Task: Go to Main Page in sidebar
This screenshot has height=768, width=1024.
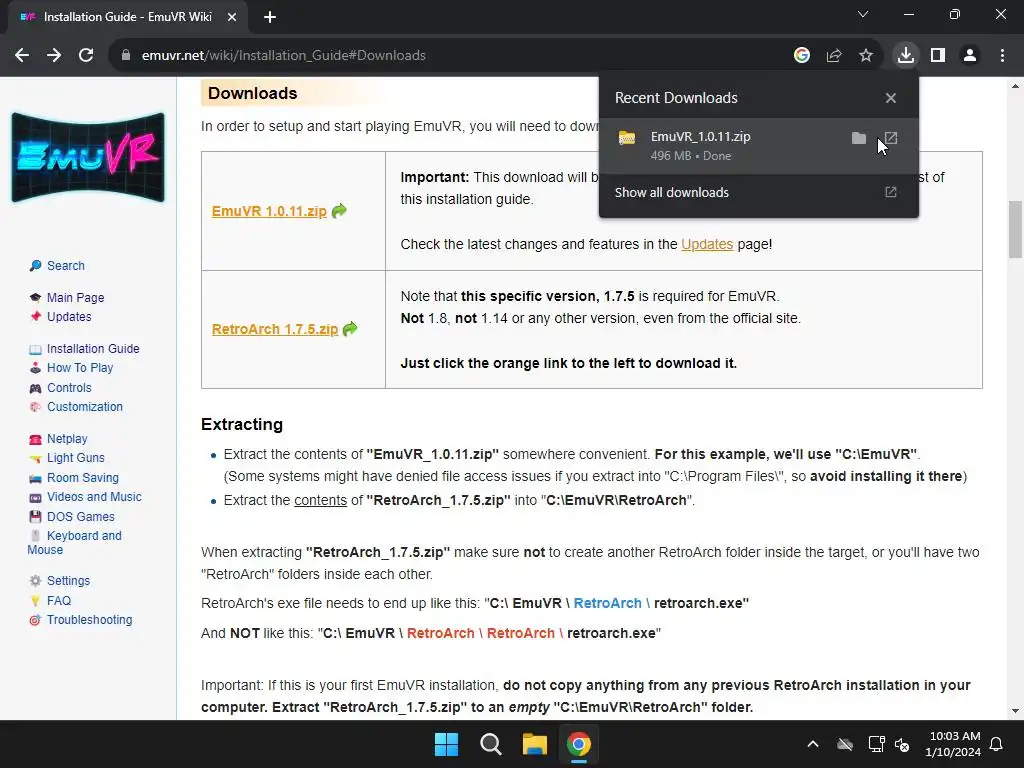Action: coord(75,298)
